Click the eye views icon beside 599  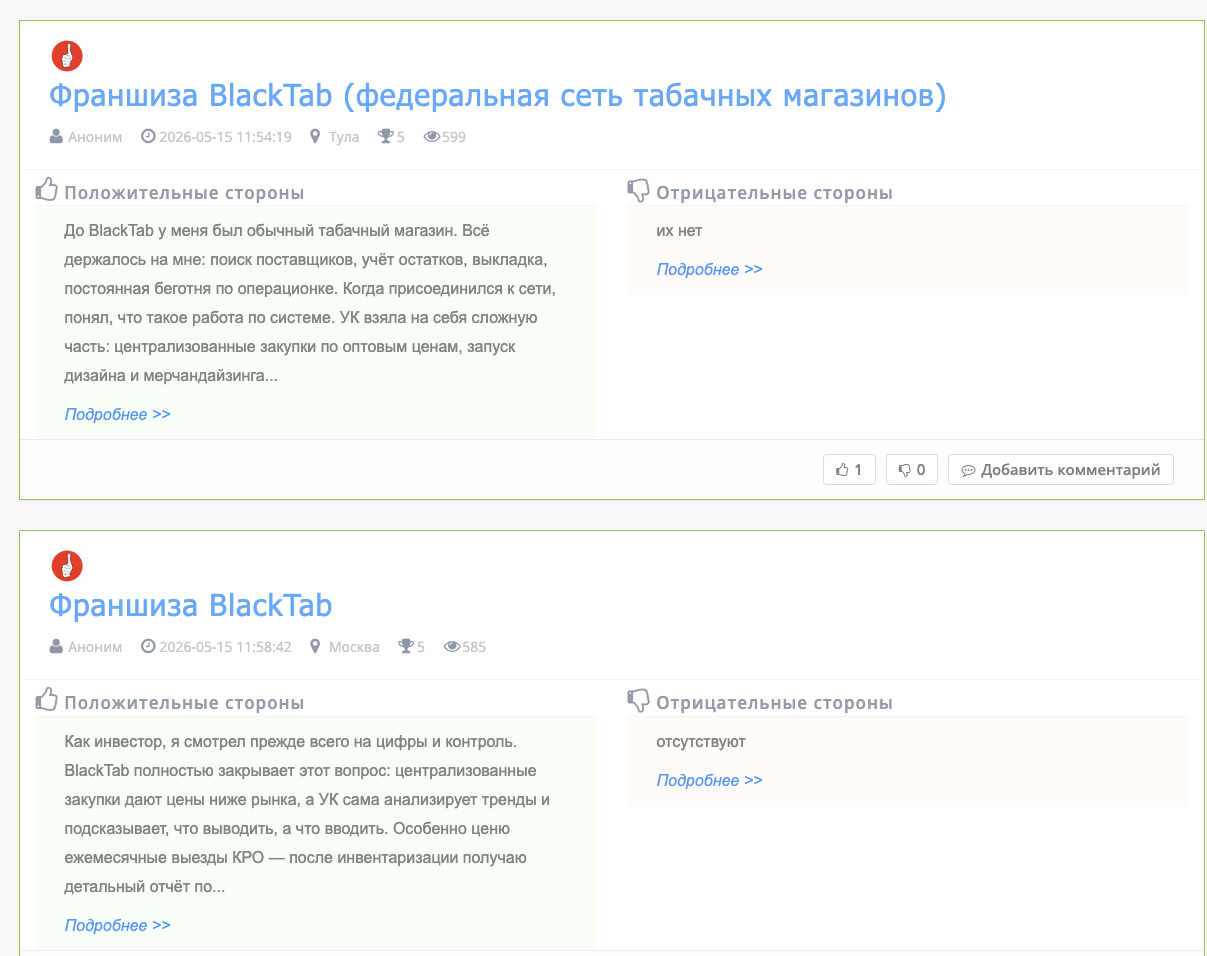point(432,136)
